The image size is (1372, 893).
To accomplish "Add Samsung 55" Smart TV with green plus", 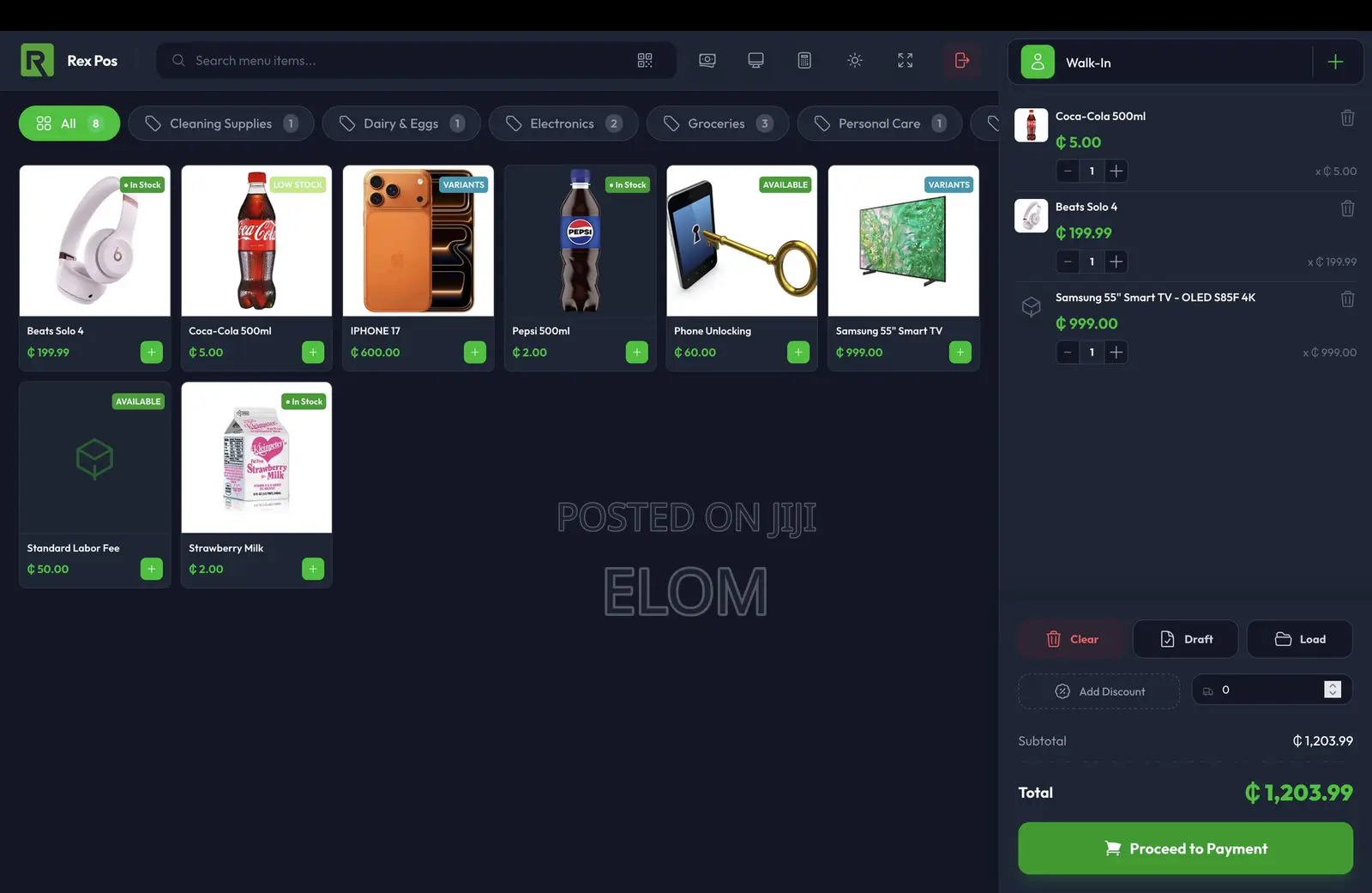I will click(960, 353).
